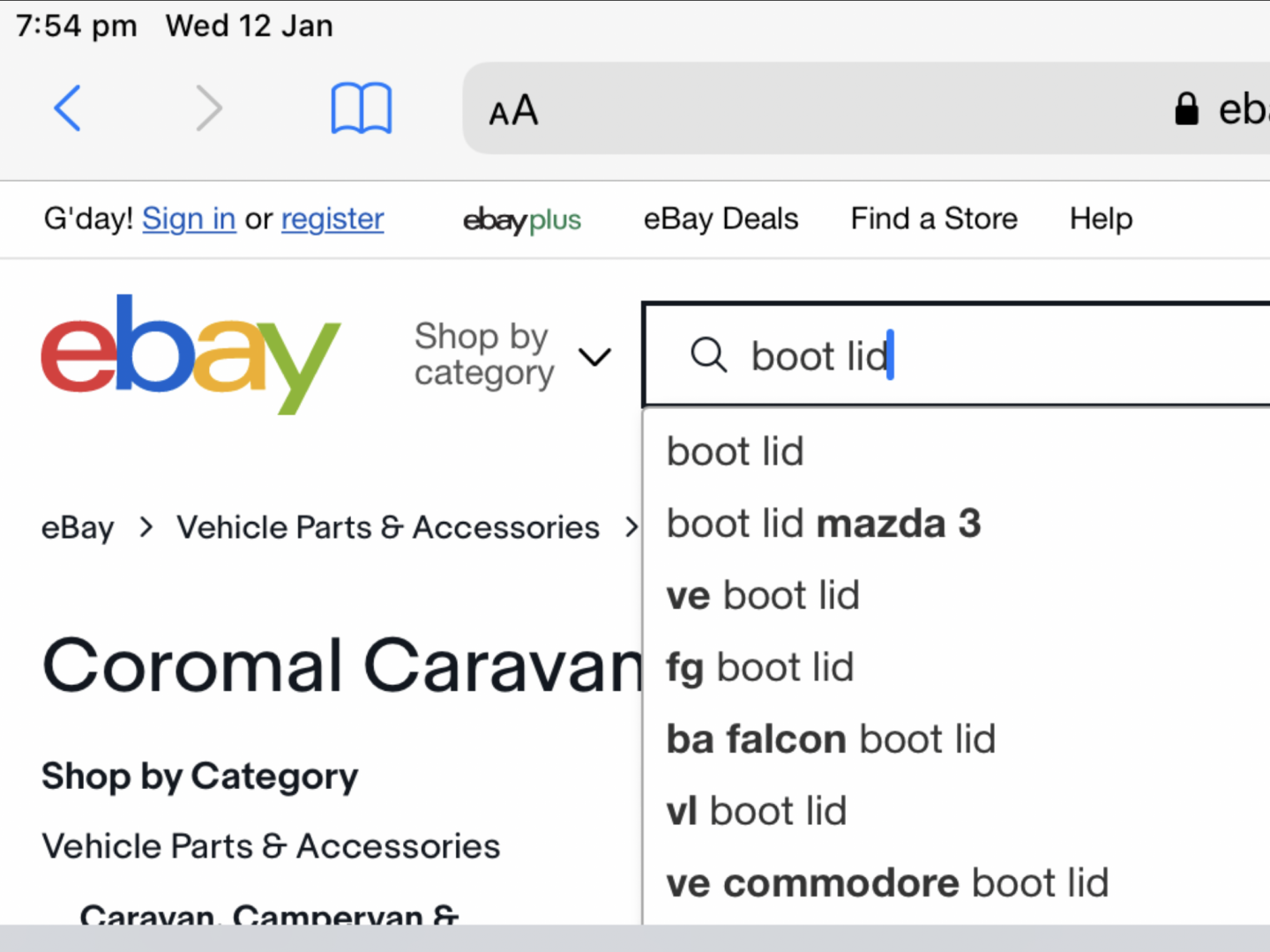This screenshot has width=1270, height=952.
Task: Open the ebayplus link
Action: tap(522, 219)
